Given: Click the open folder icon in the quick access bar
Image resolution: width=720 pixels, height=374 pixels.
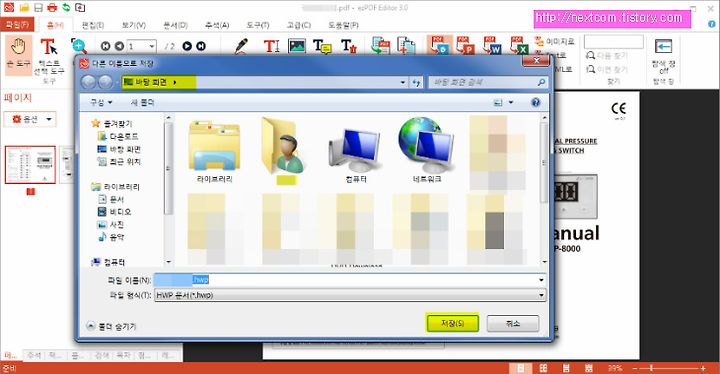Looking at the screenshot, I should (x=24, y=7).
